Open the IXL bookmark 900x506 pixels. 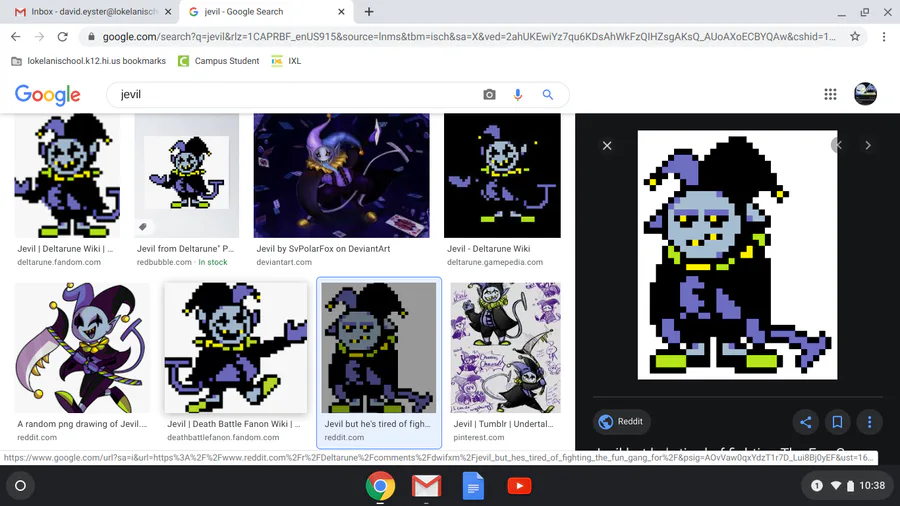click(x=286, y=61)
